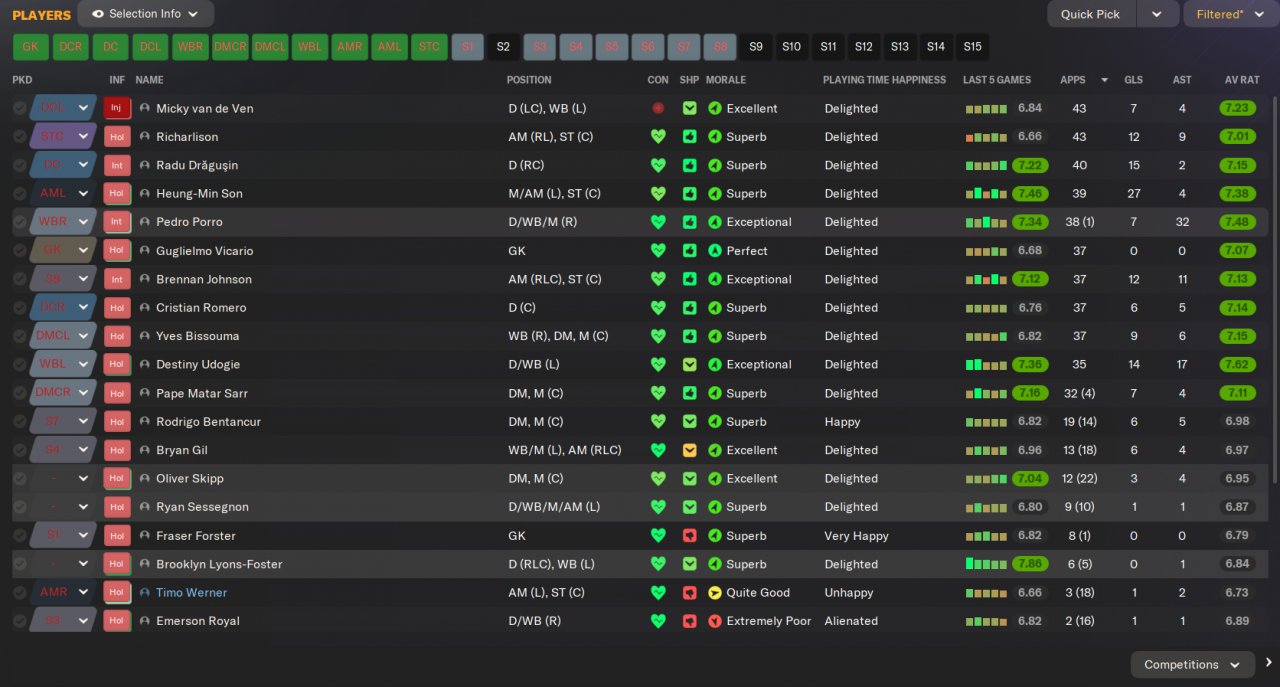The image size is (1280, 687).
Task: Click the right arrow beside Competitions
Action: coord(1268,663)
